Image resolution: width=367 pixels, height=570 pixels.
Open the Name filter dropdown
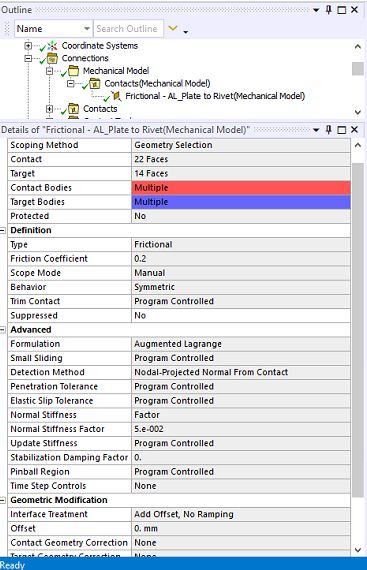(87, 29)
